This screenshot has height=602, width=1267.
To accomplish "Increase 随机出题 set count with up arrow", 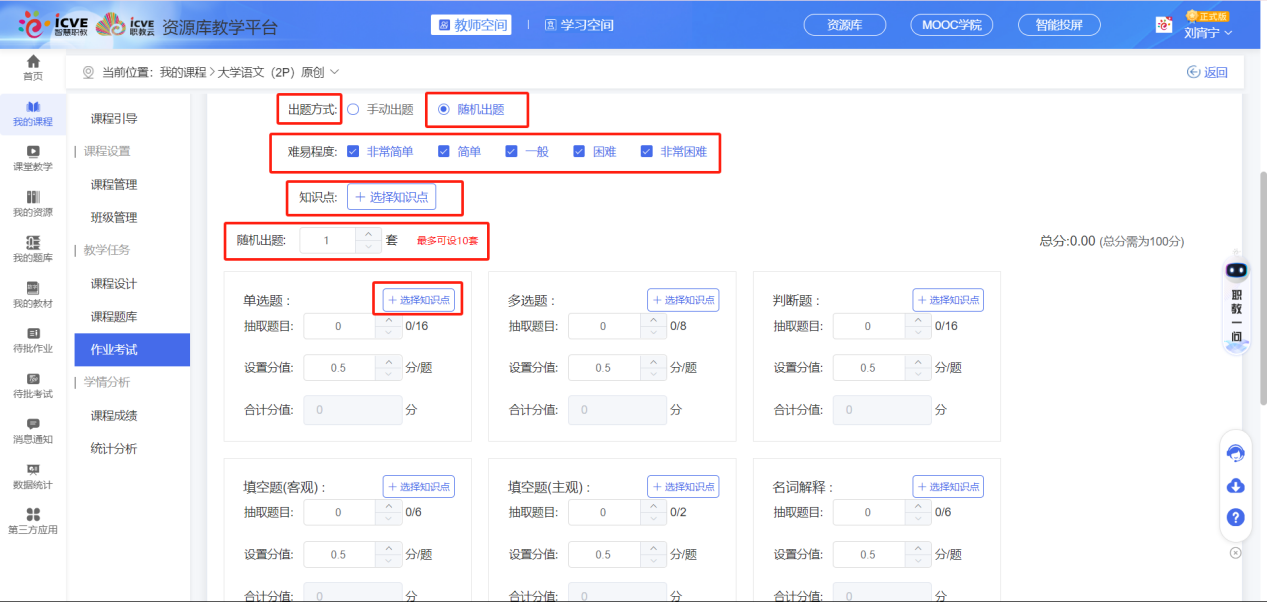I will click(x=367, y=234).
